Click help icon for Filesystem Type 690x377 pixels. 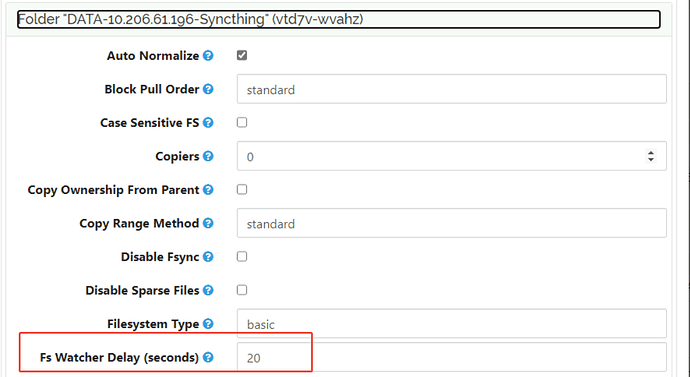tap(208, 324)
